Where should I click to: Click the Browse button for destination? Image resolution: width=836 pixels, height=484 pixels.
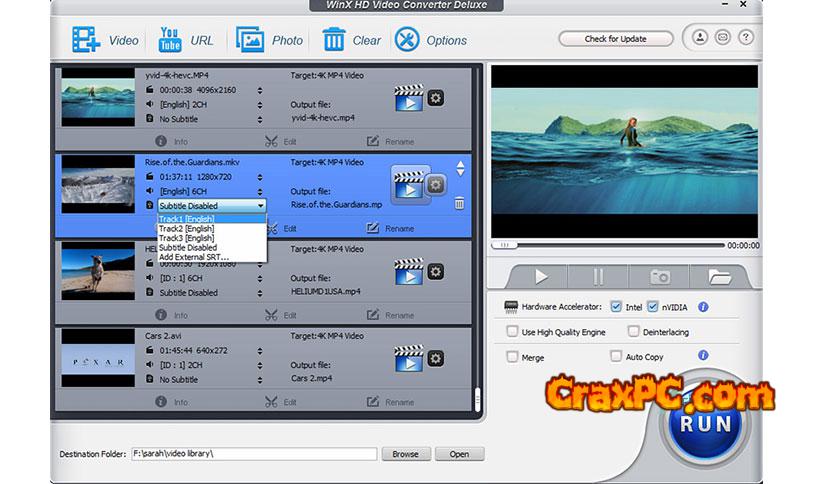coord(405,454)
